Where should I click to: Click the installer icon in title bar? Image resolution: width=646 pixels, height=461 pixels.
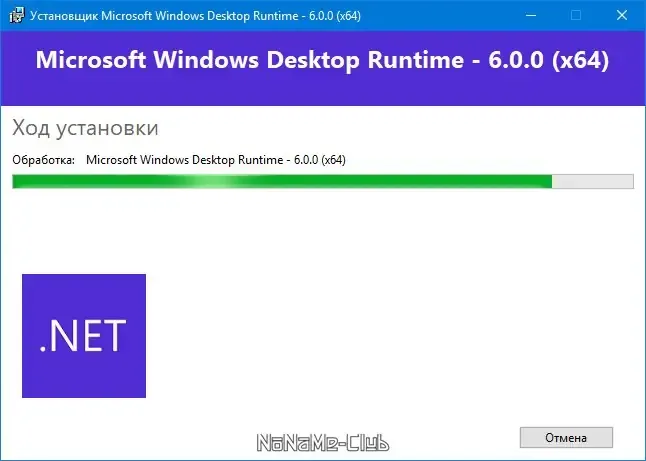click(16, 16)
